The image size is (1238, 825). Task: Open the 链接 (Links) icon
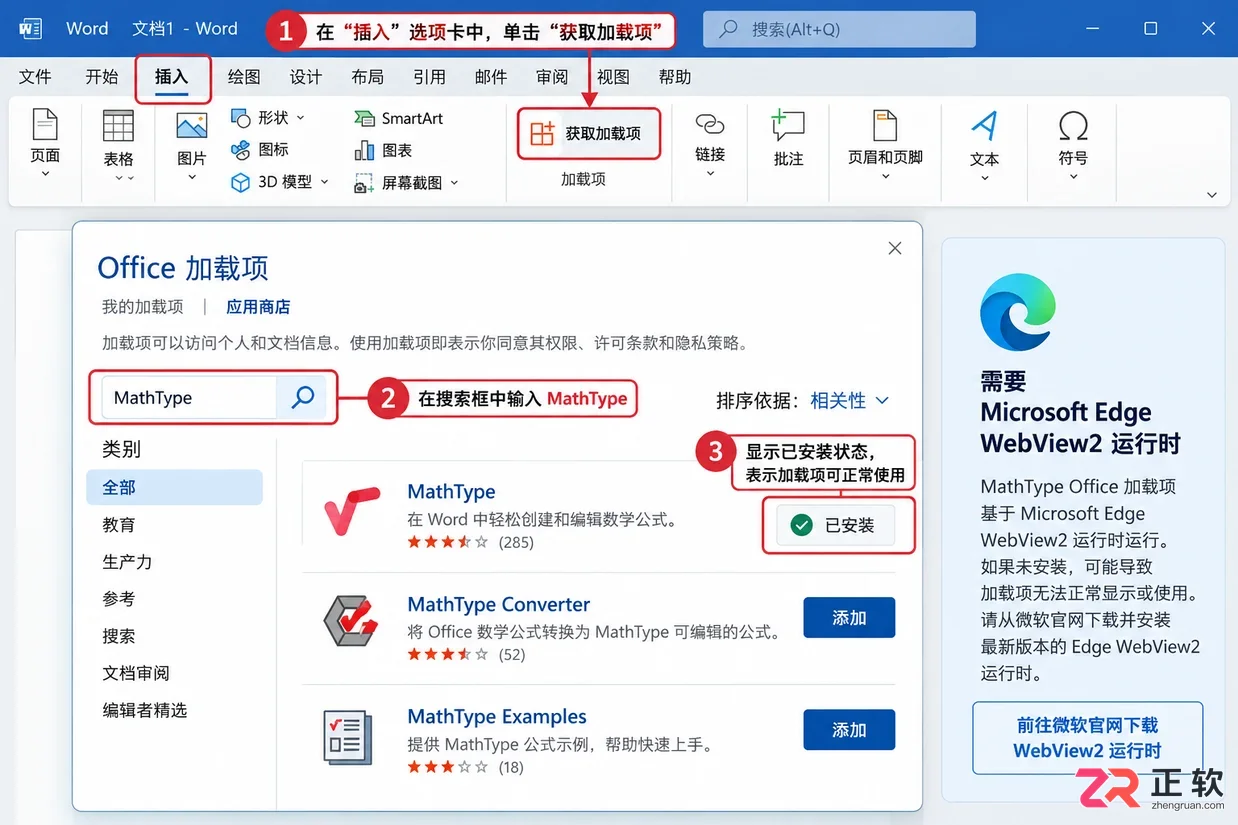[710, 123]
